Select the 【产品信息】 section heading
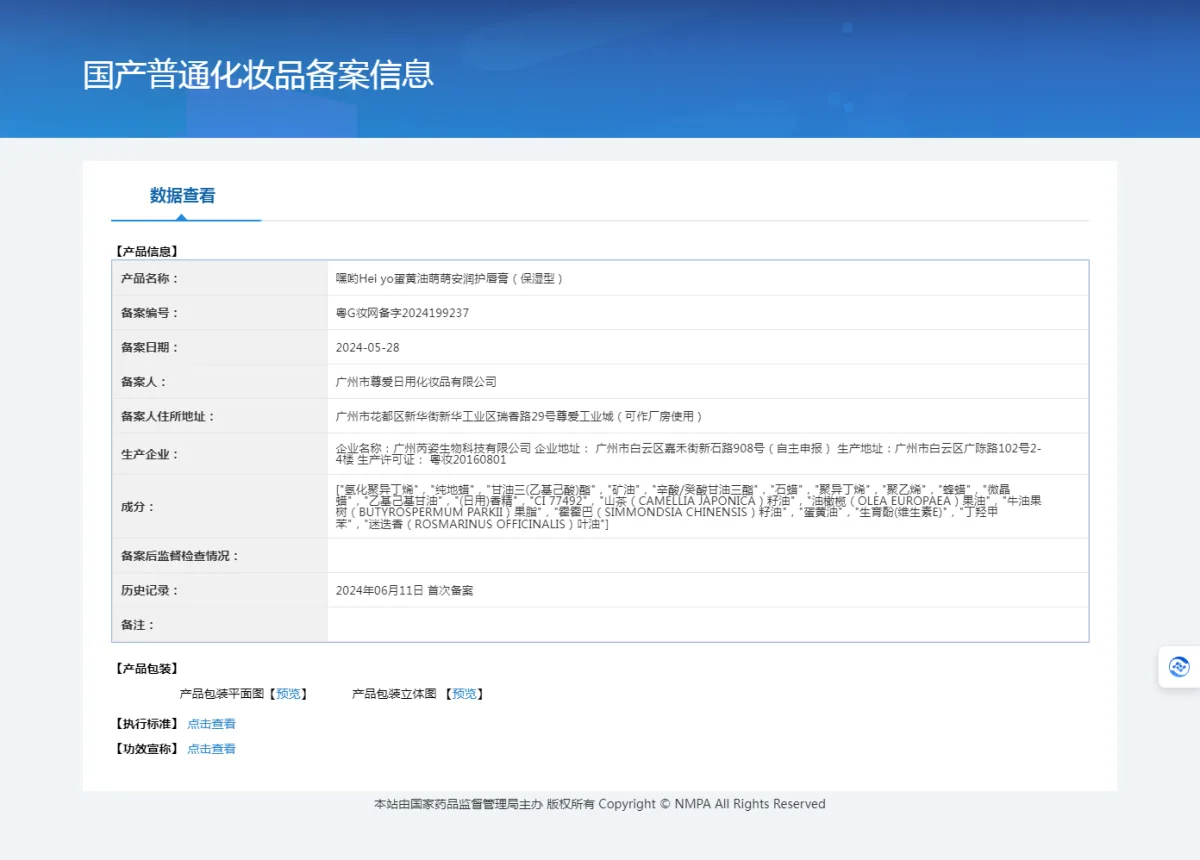 [x=146, y=251]
